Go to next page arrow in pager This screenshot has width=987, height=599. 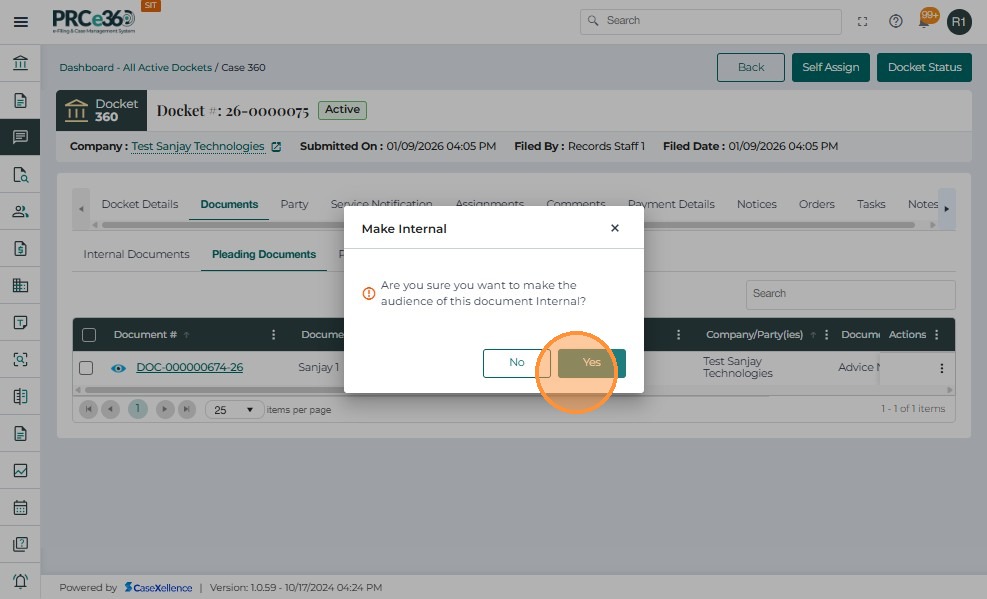pyautogui.click(x=165, y=409)
